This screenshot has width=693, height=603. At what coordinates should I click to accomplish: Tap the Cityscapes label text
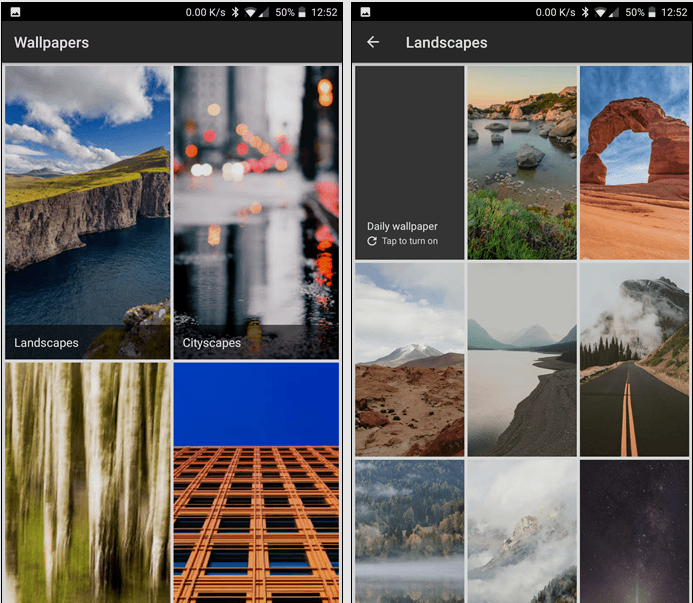point(212,343)
